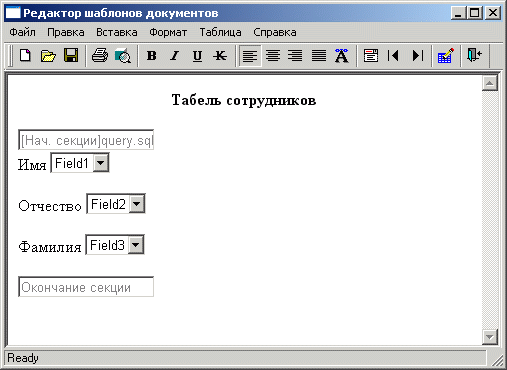Toggle strikethrough formatting
This screenshot has width=507, height=370.
tap(220, 56)
